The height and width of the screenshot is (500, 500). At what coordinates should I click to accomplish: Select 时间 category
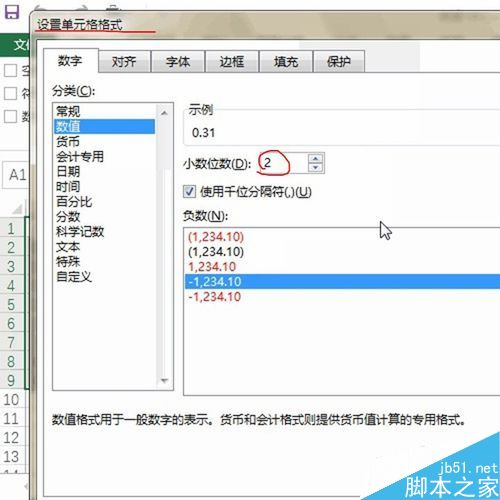(104, 186)
